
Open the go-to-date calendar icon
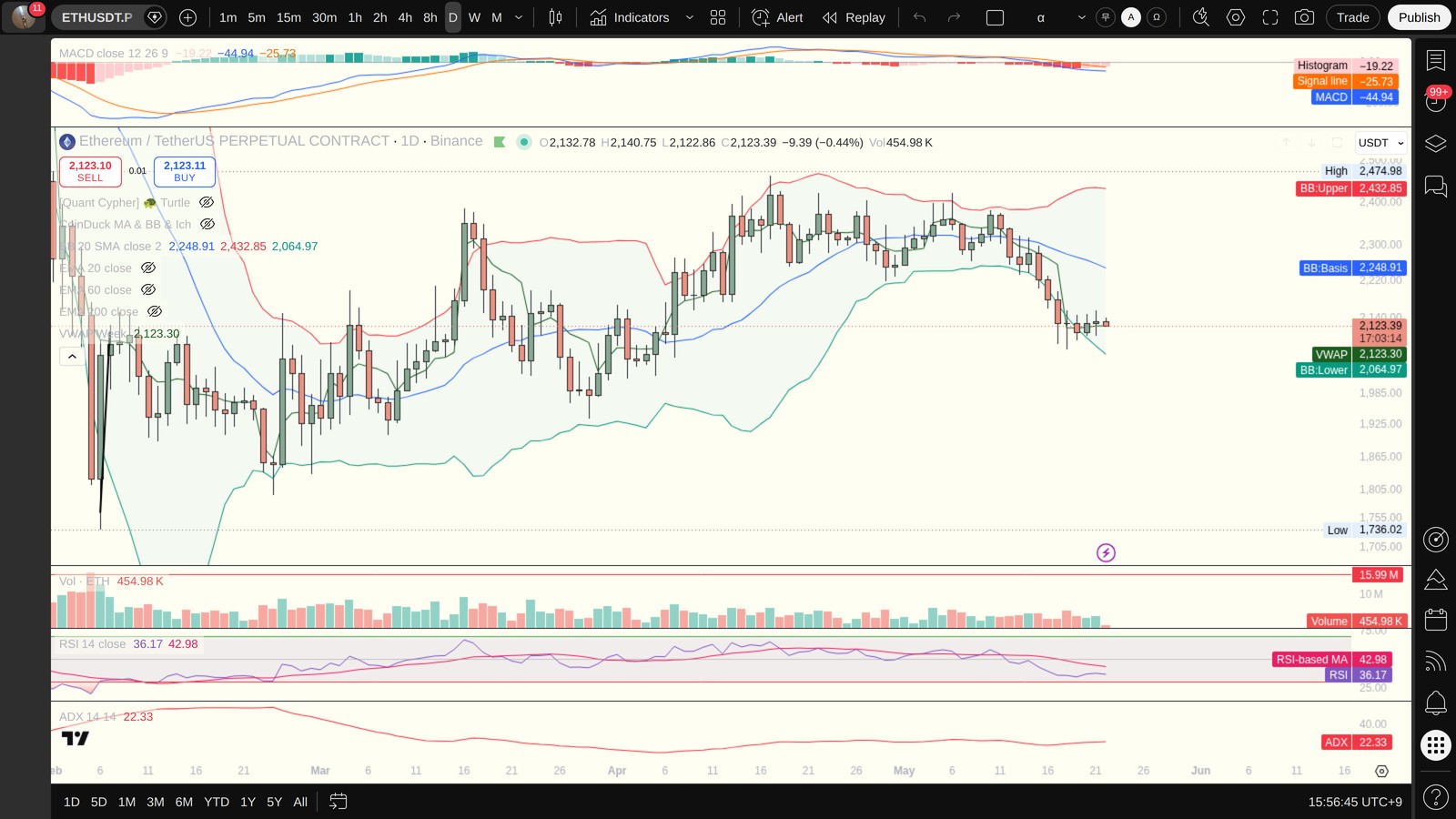coord(338,802)
